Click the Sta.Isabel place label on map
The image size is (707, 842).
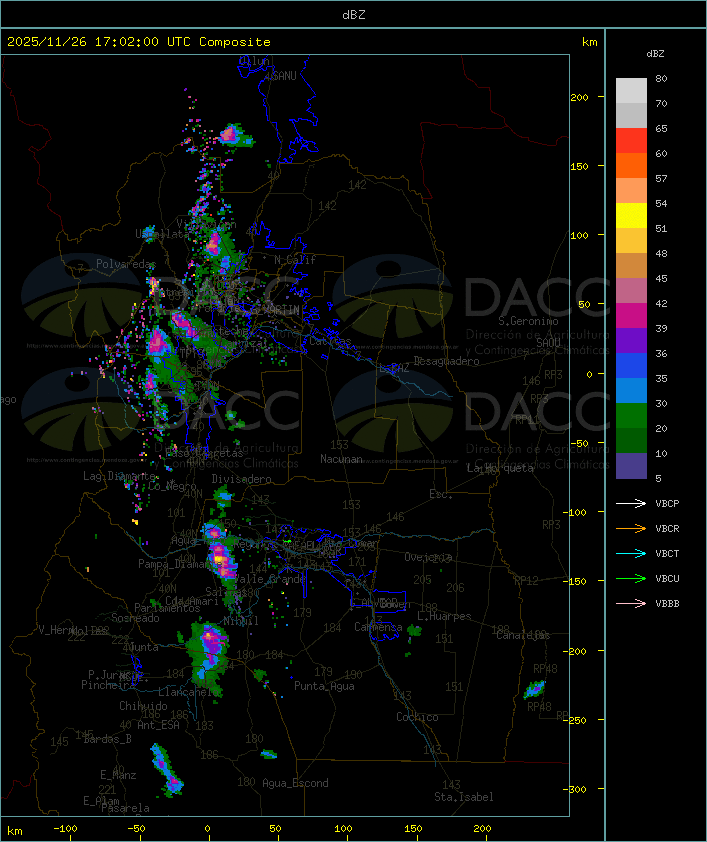[464, 797]
